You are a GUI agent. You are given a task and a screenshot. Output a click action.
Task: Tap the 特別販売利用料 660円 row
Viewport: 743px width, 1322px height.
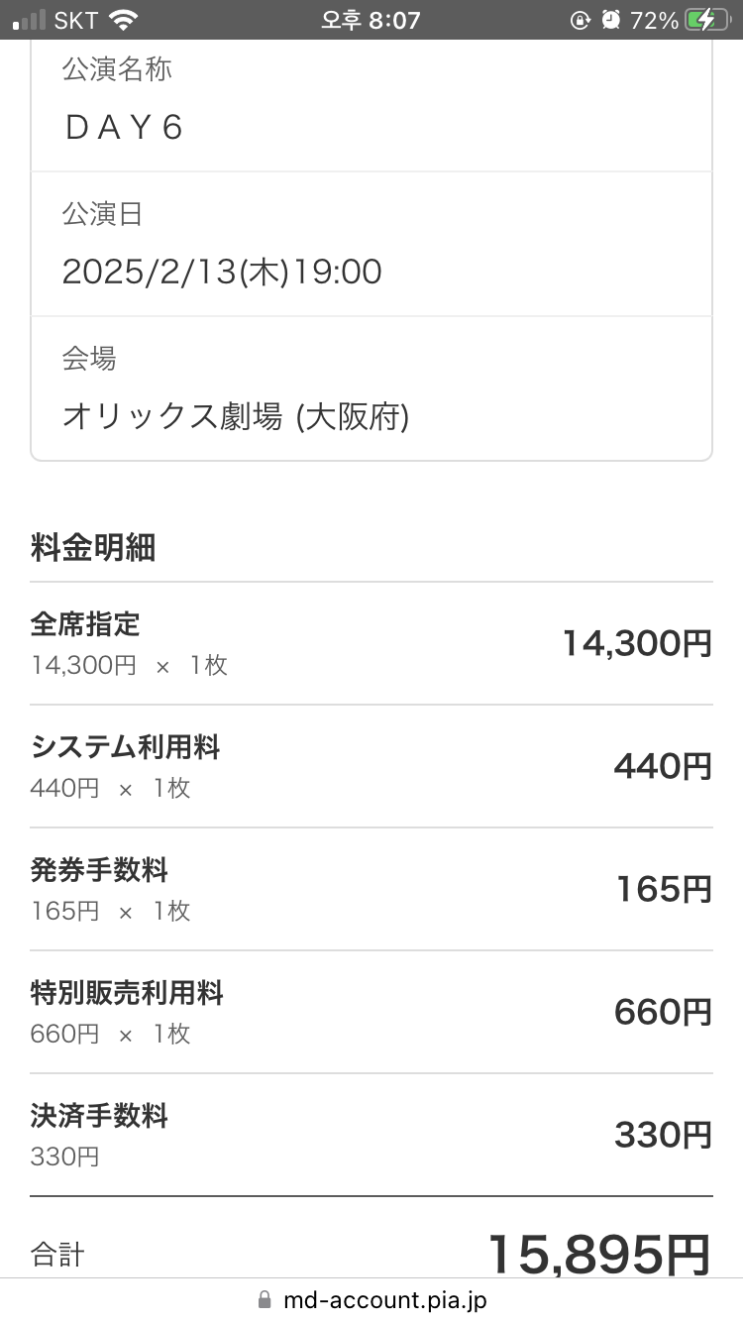point(371,1012)
